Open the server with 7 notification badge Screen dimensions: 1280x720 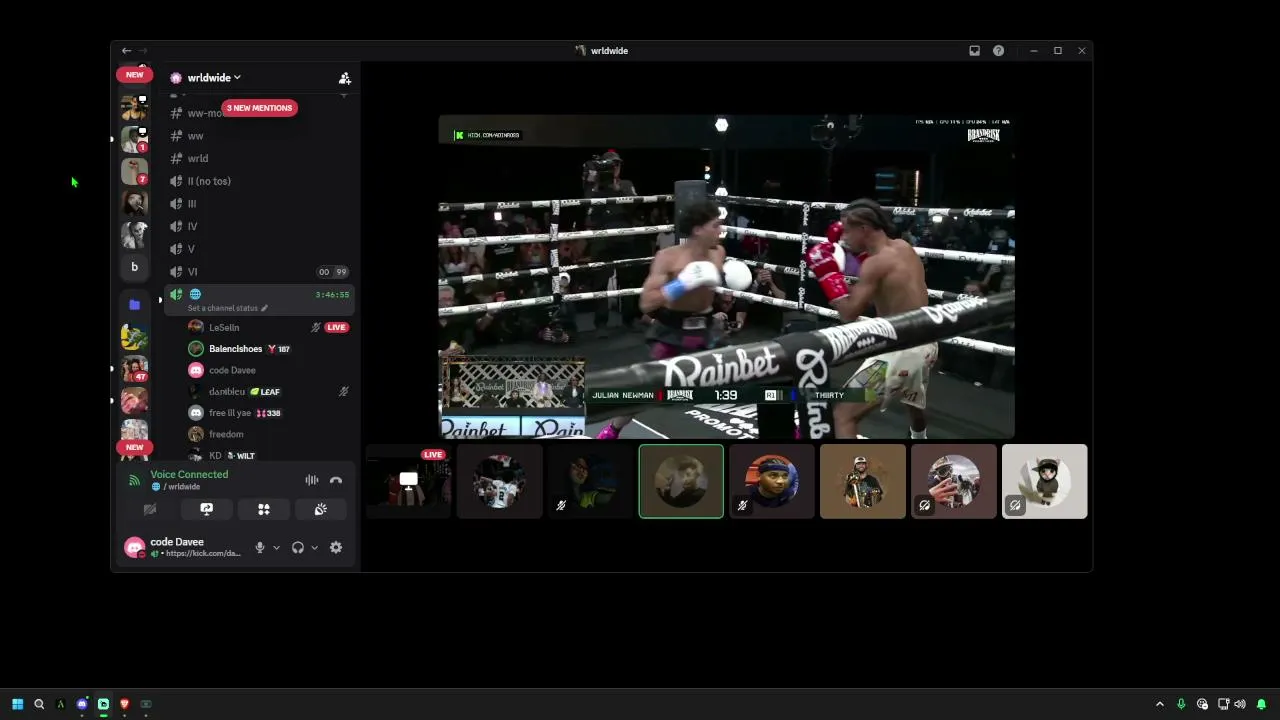(x=134, y=171)
